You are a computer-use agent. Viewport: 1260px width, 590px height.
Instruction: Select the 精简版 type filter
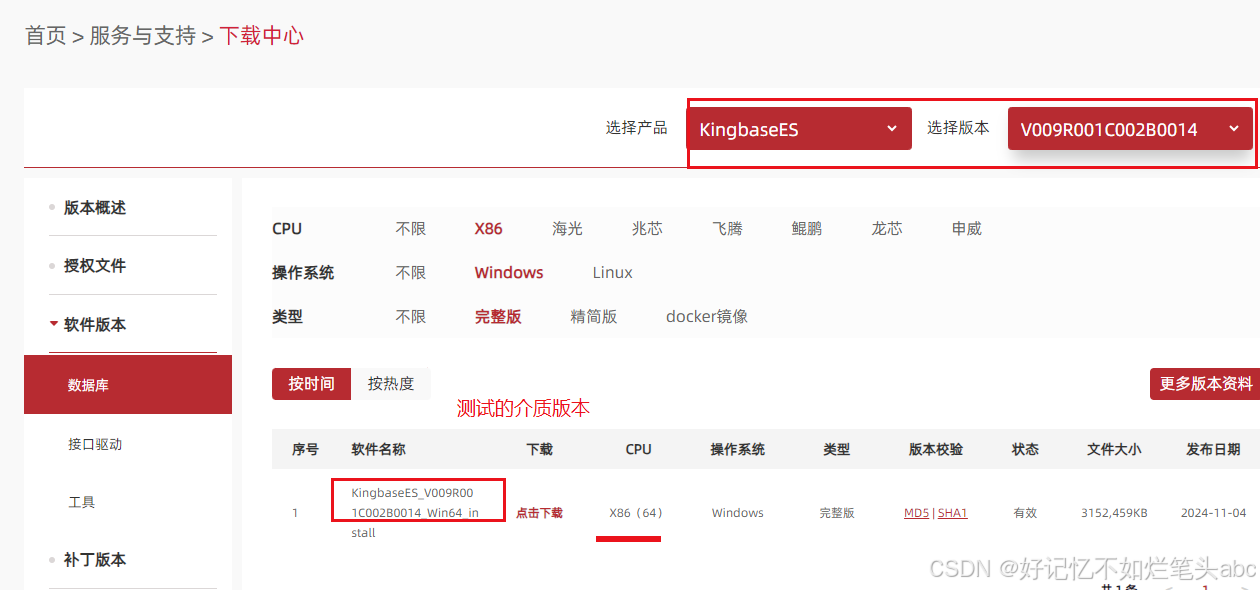pyautogui.click(x=594, y=316)
